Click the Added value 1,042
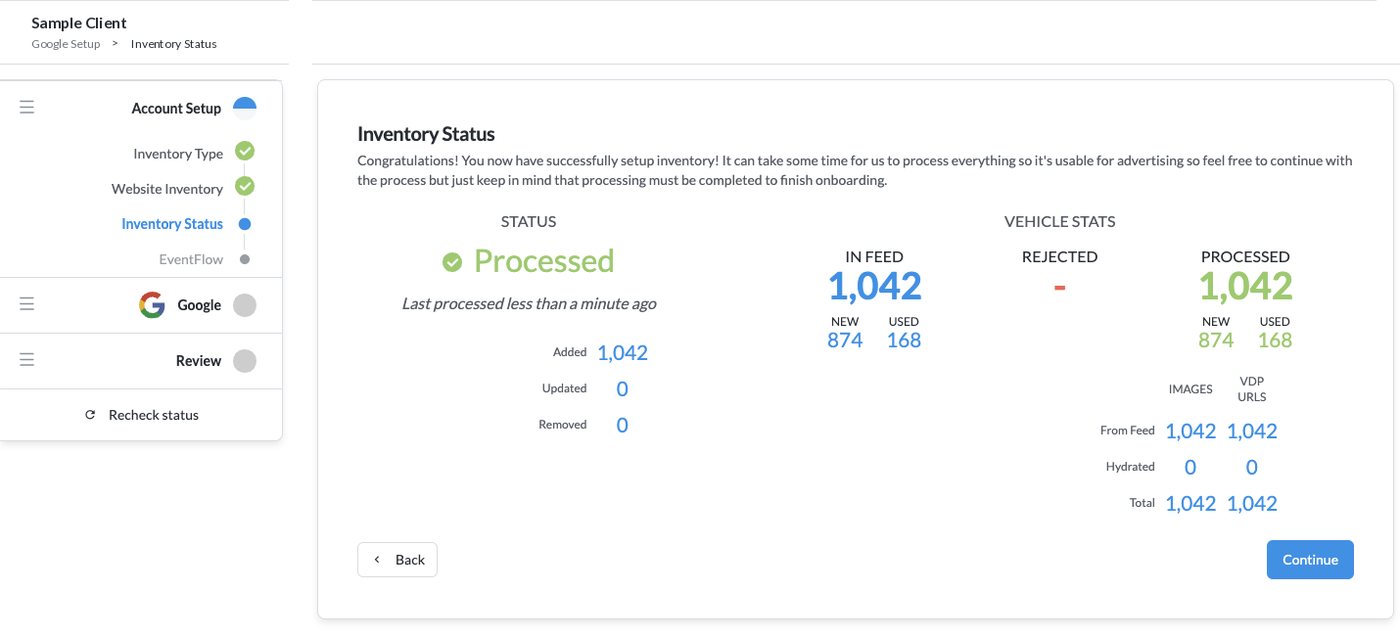The width and height of the screenshot is (1400, 636). [622, 353]
